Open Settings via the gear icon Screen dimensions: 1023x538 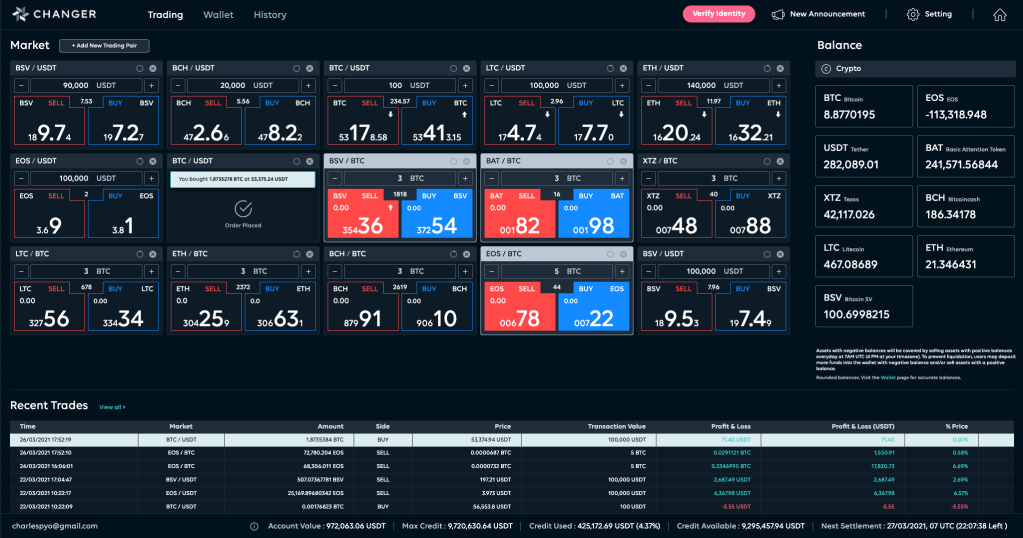coord(912,15)
